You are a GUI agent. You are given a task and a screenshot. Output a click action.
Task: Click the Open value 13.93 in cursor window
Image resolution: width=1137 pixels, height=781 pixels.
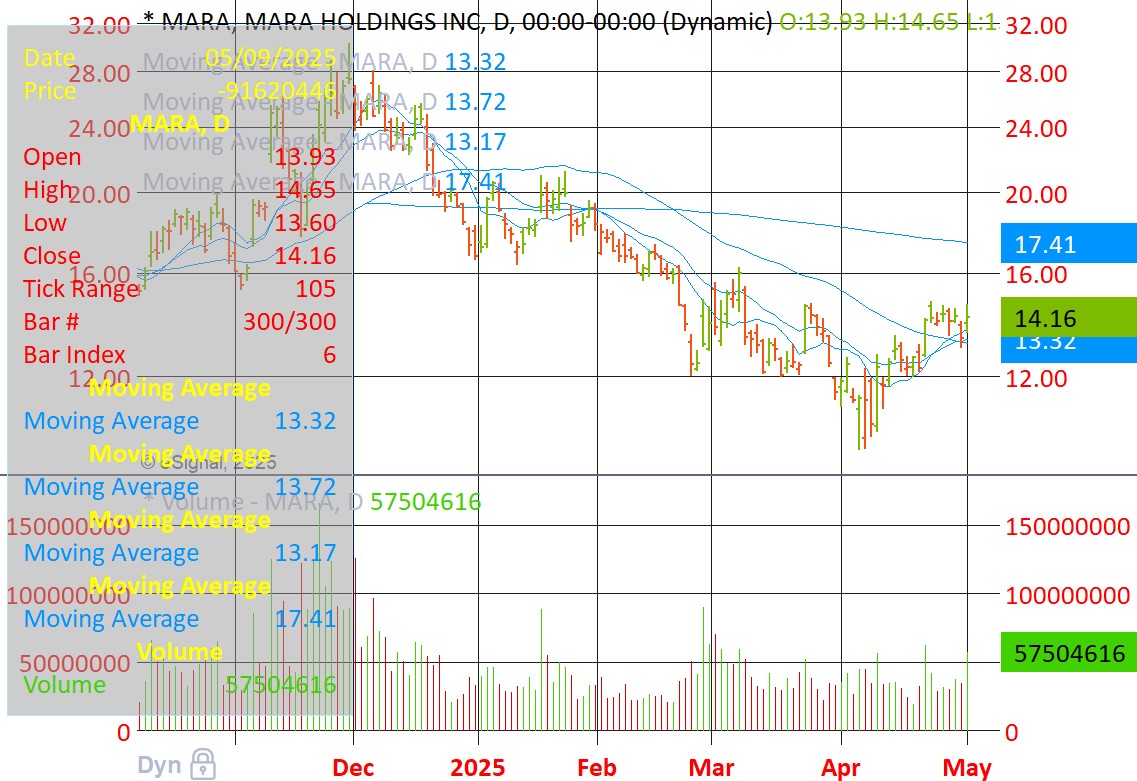click(x=305, y=156)
